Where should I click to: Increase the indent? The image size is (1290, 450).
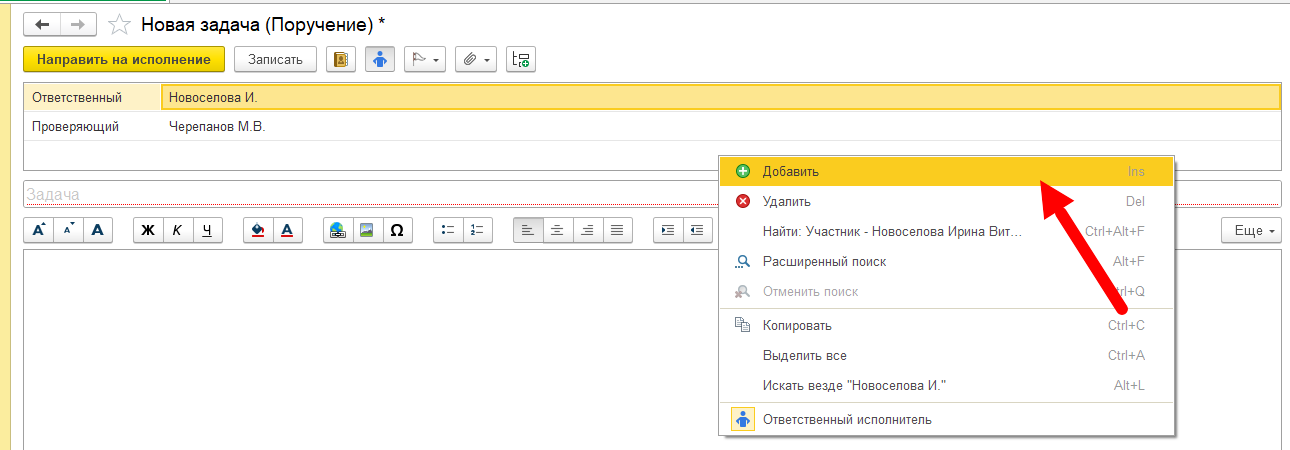tap(668, 230)
